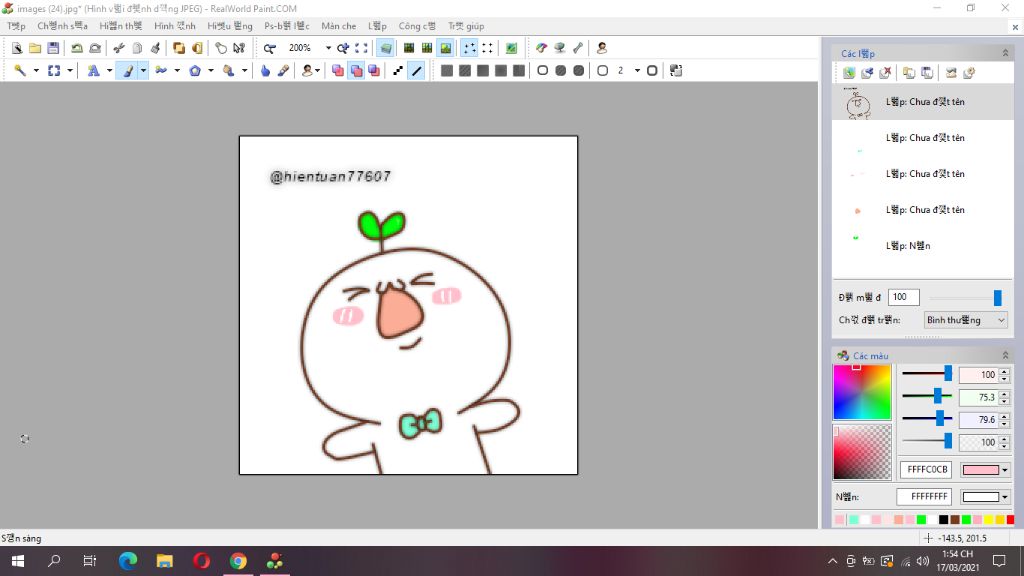Select the top layer with character thumbnail

(923, 102)
